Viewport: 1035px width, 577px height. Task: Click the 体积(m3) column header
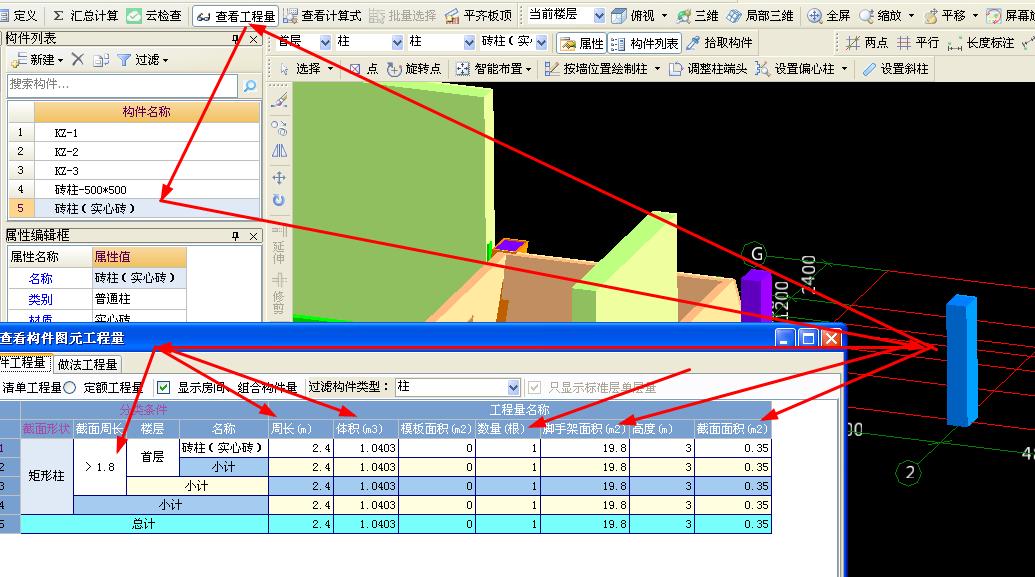365,429
